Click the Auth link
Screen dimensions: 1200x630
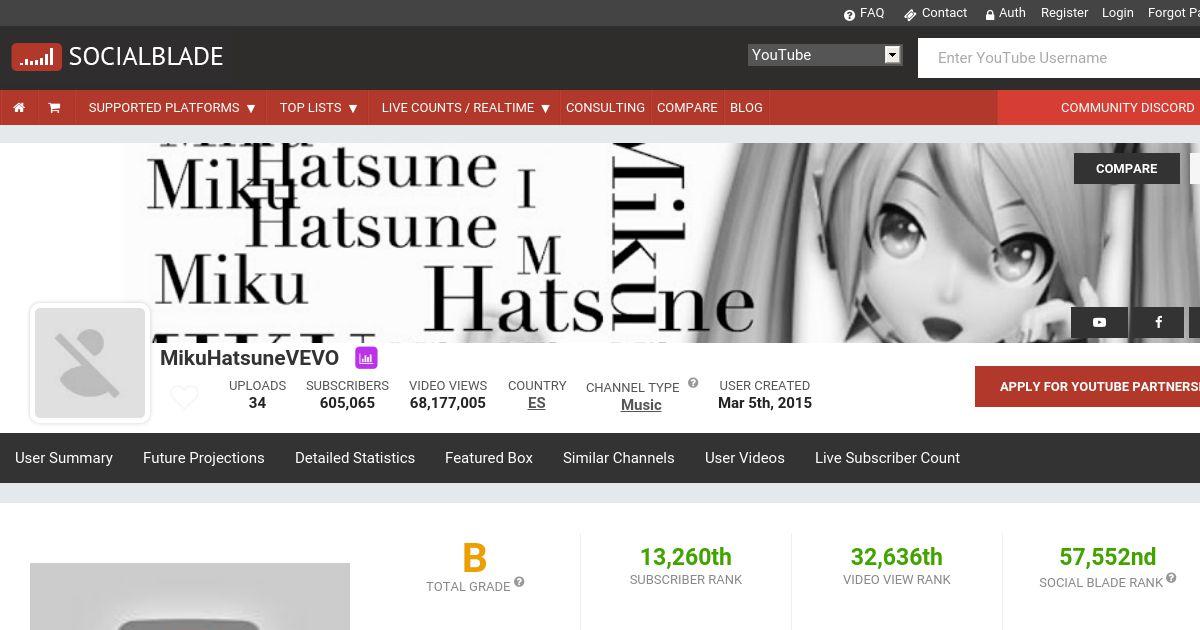[1012, 13]
